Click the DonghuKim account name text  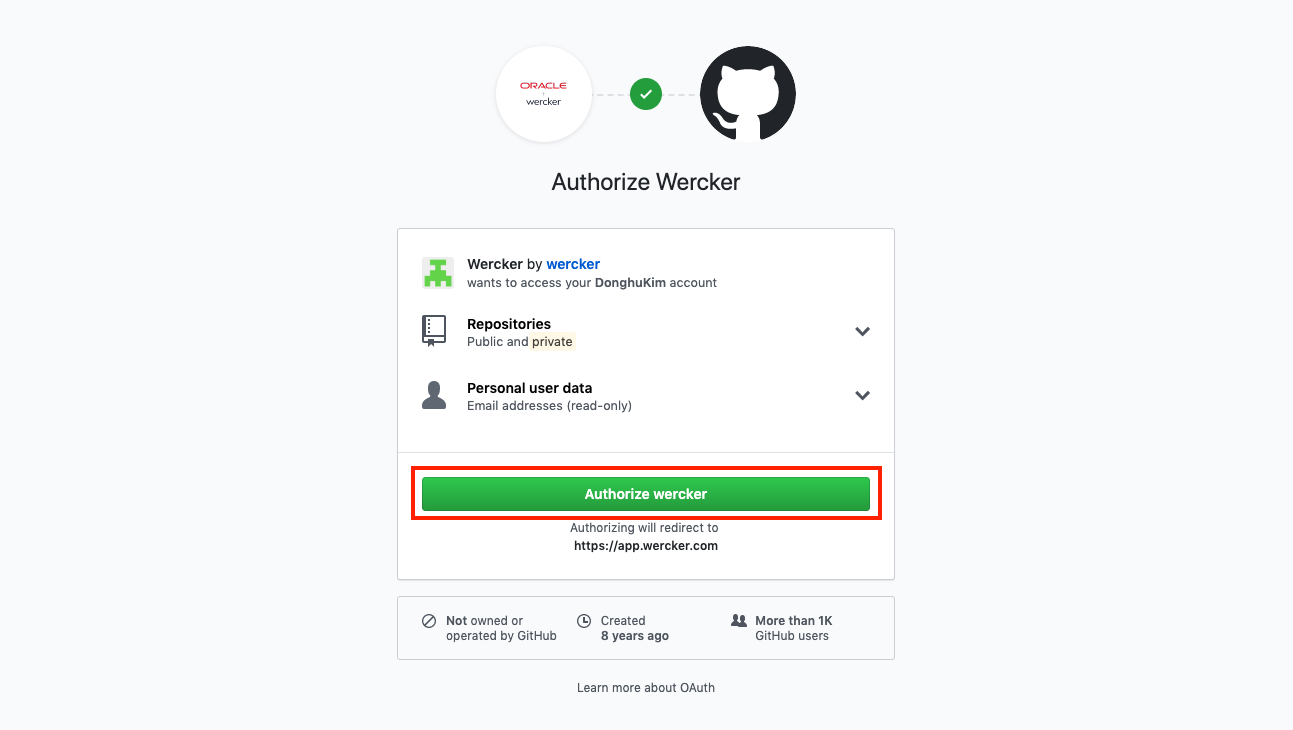[628, 283]
